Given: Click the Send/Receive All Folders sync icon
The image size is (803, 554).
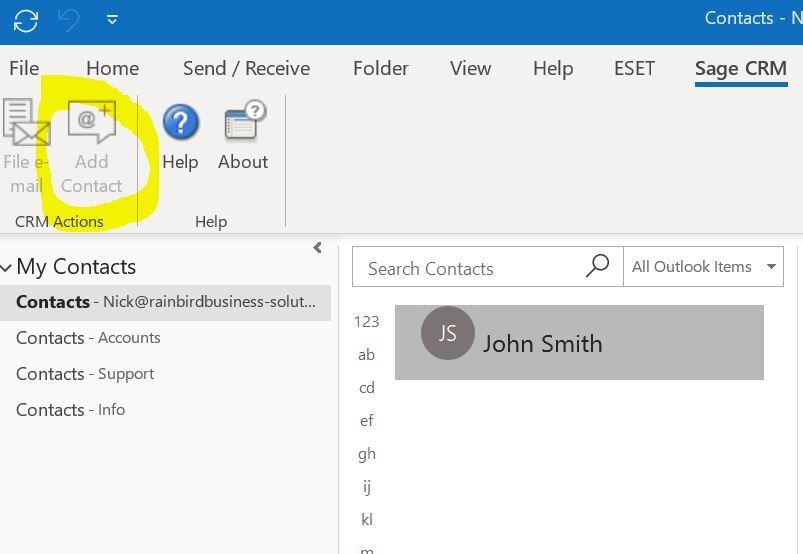Looking at the screenshot, I should tap(26, 20).
